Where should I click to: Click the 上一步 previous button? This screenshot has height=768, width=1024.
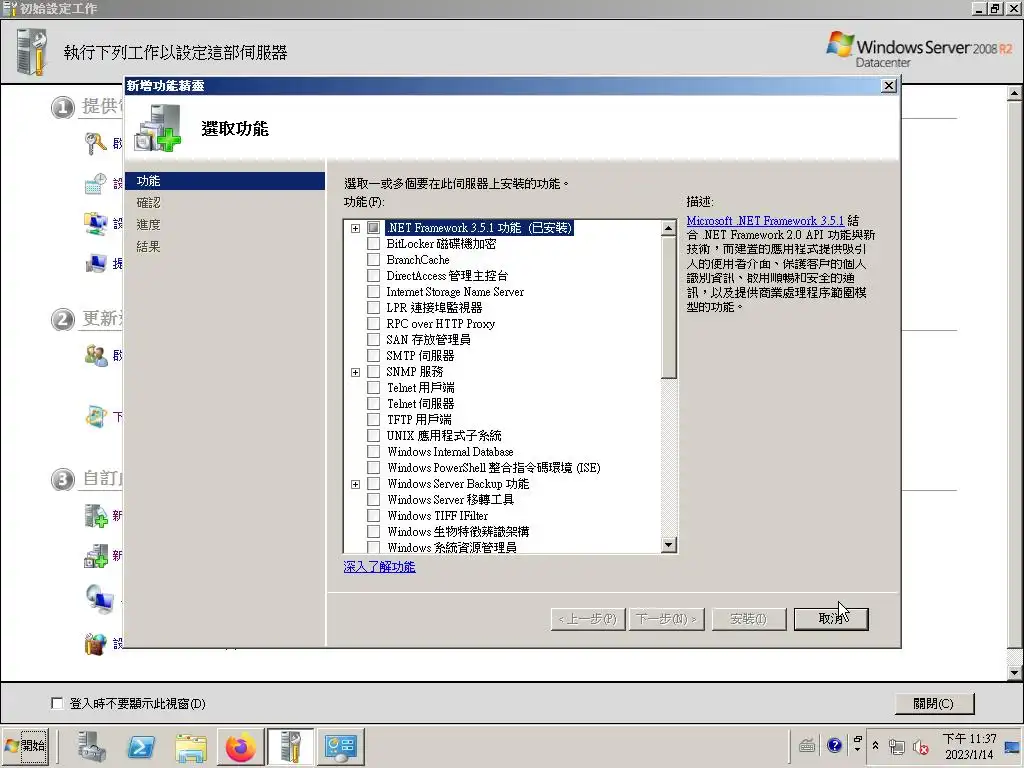(x=588, y=619)
